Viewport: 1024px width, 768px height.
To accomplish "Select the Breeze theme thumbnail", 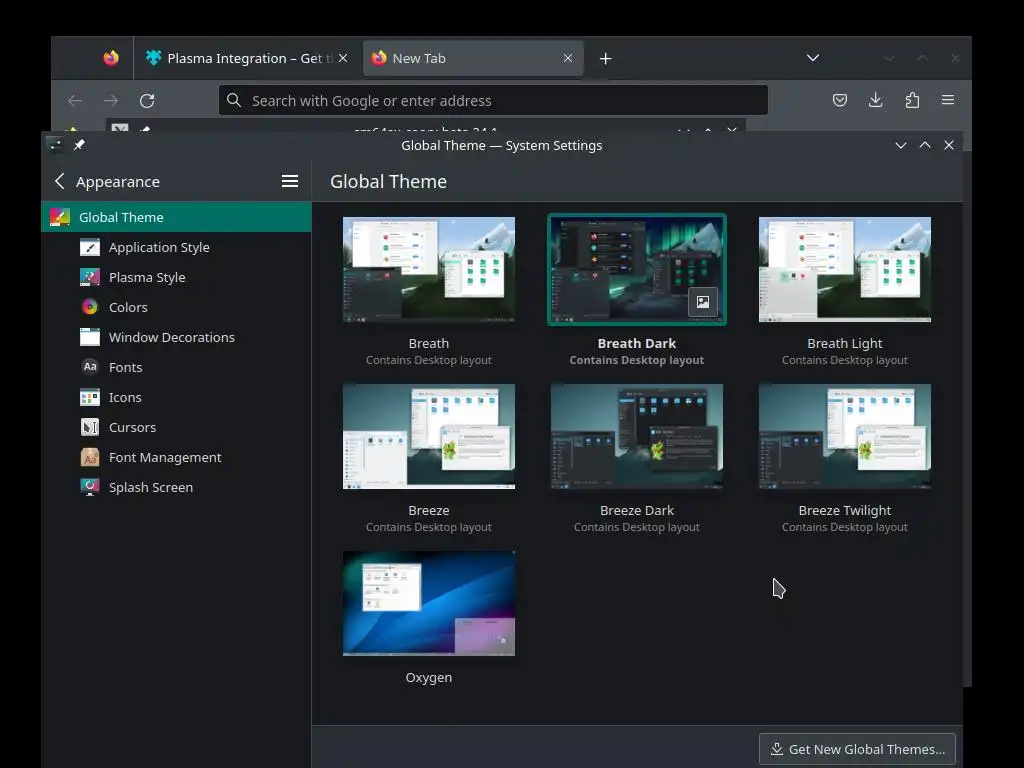I will [428, 436].
